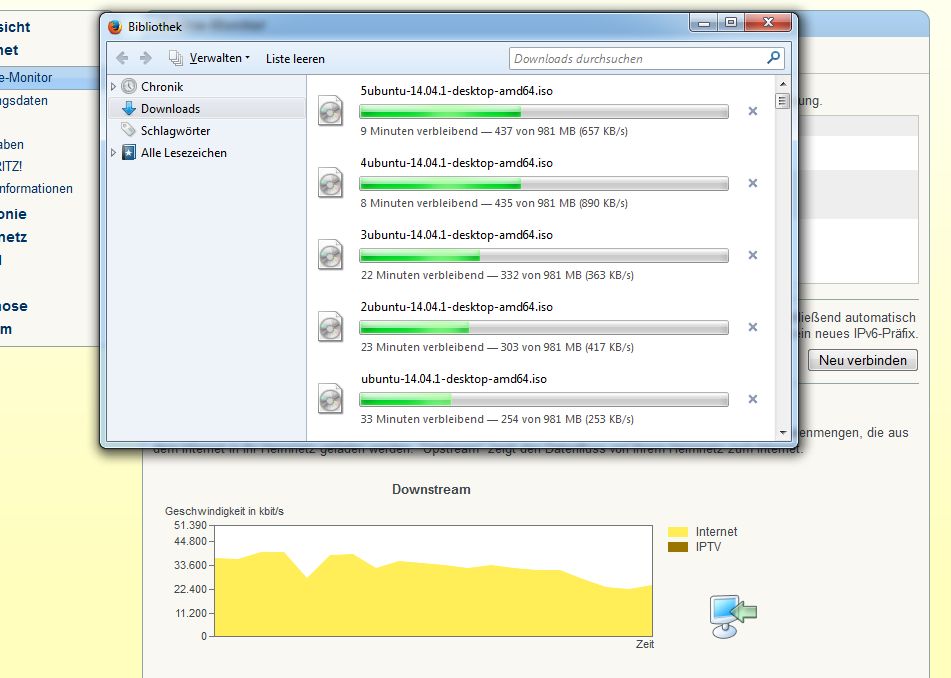
Task: Cancel the 33 Minuten verbleibend download
Action: coord(753,399)
